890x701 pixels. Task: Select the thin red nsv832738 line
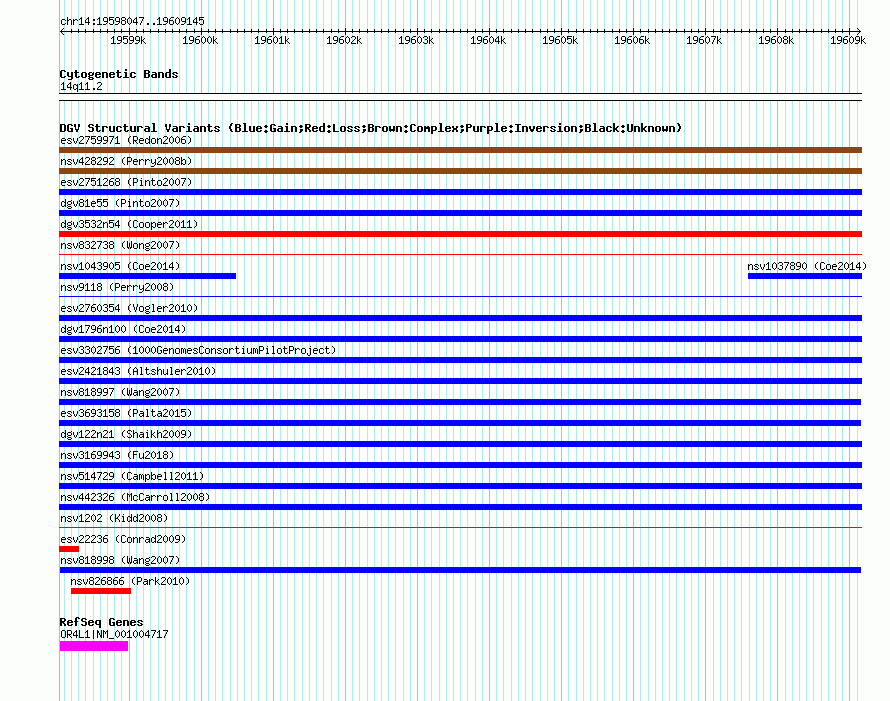click(x=460, y=254)
